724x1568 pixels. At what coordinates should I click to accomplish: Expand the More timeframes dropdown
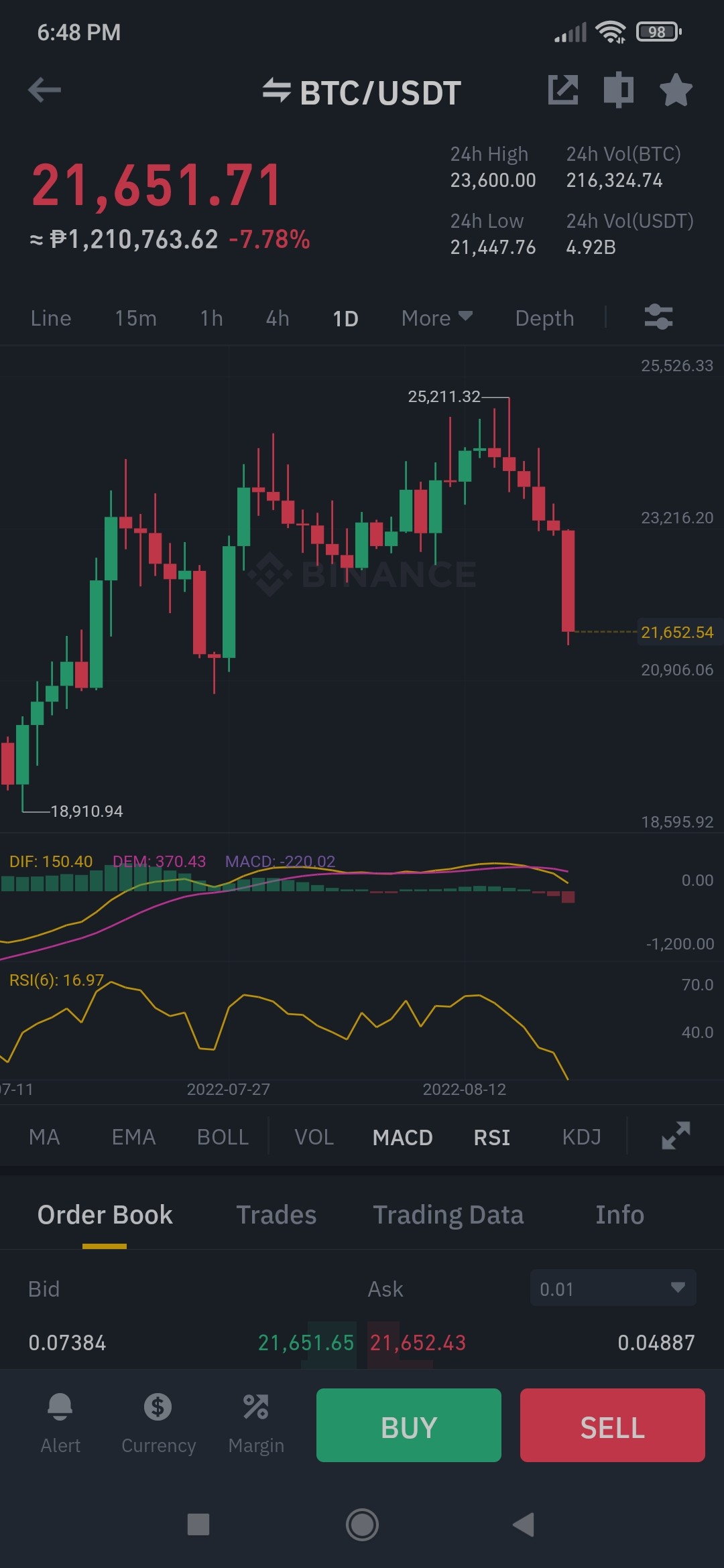click(x=437, y=318)
